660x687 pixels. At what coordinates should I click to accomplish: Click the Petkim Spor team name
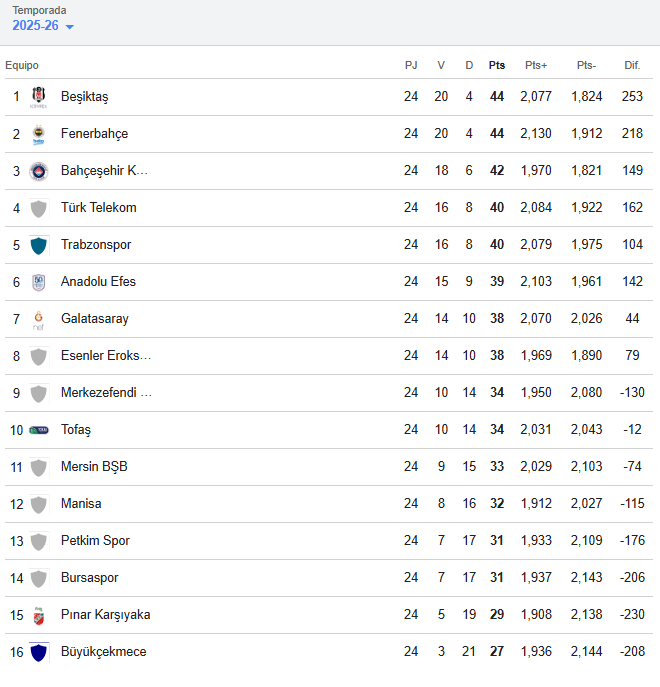[95, 541]
